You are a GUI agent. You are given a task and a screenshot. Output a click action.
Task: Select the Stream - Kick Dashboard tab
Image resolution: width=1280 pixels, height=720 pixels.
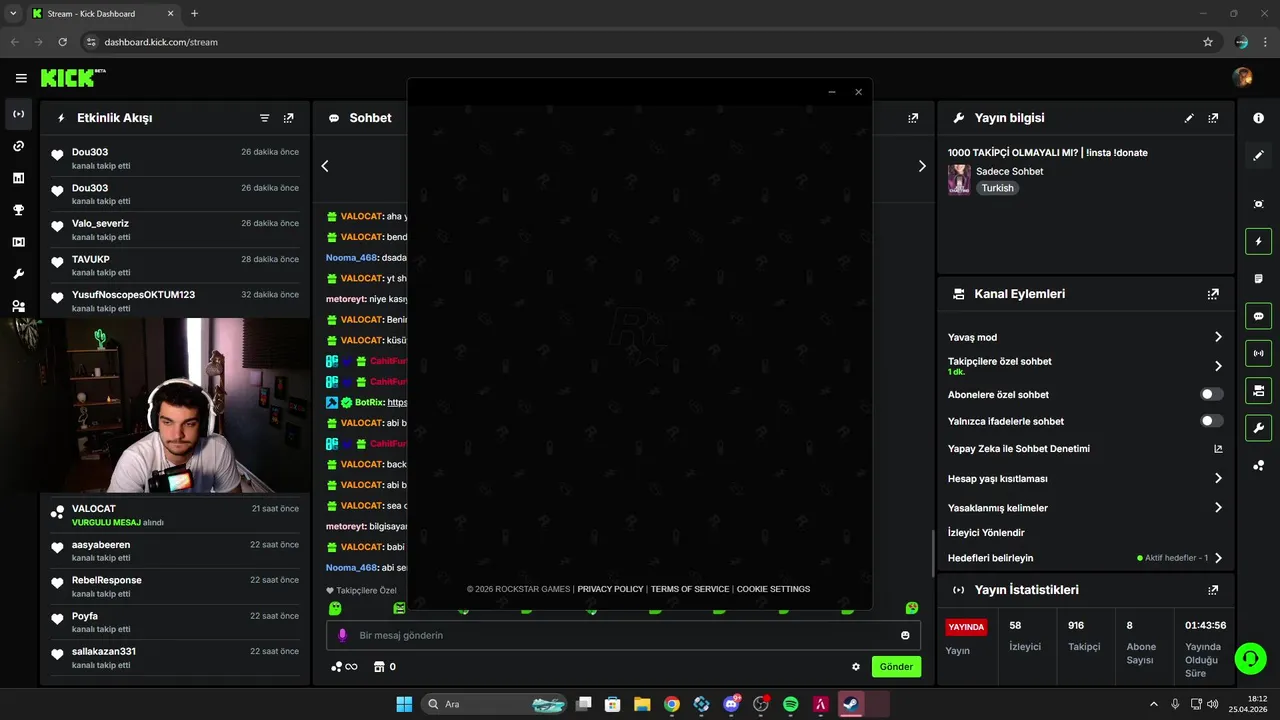pyautogui.click(x=103, y=14)
